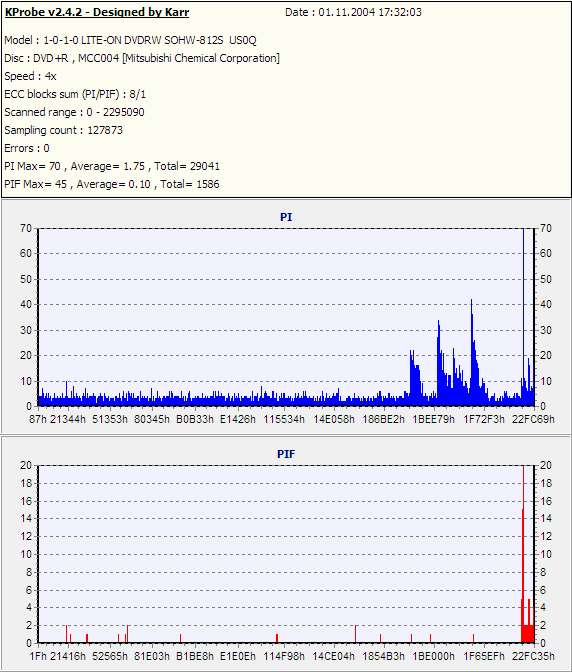Click the Disc MCC004 Mitsubishi info line

pyautogui.click(x=142, y=58)
